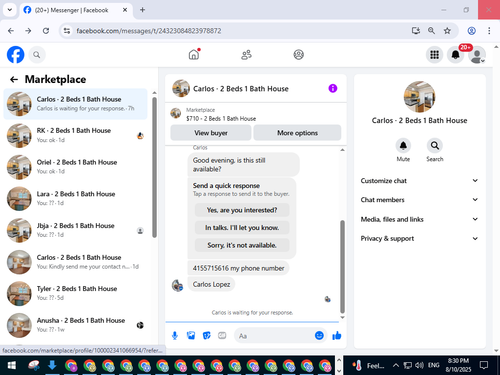Image resolution: width=500 pixels, height=375 pixels.
Task: Open Chrome profile icon
Action: (471, 31)
